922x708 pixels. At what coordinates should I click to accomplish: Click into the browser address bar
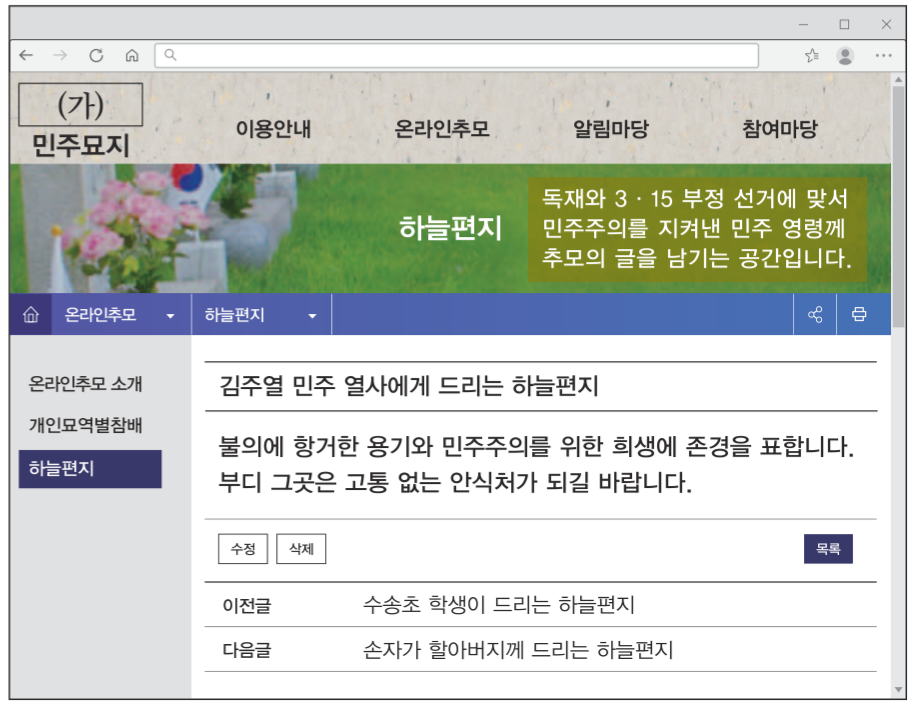457,55
